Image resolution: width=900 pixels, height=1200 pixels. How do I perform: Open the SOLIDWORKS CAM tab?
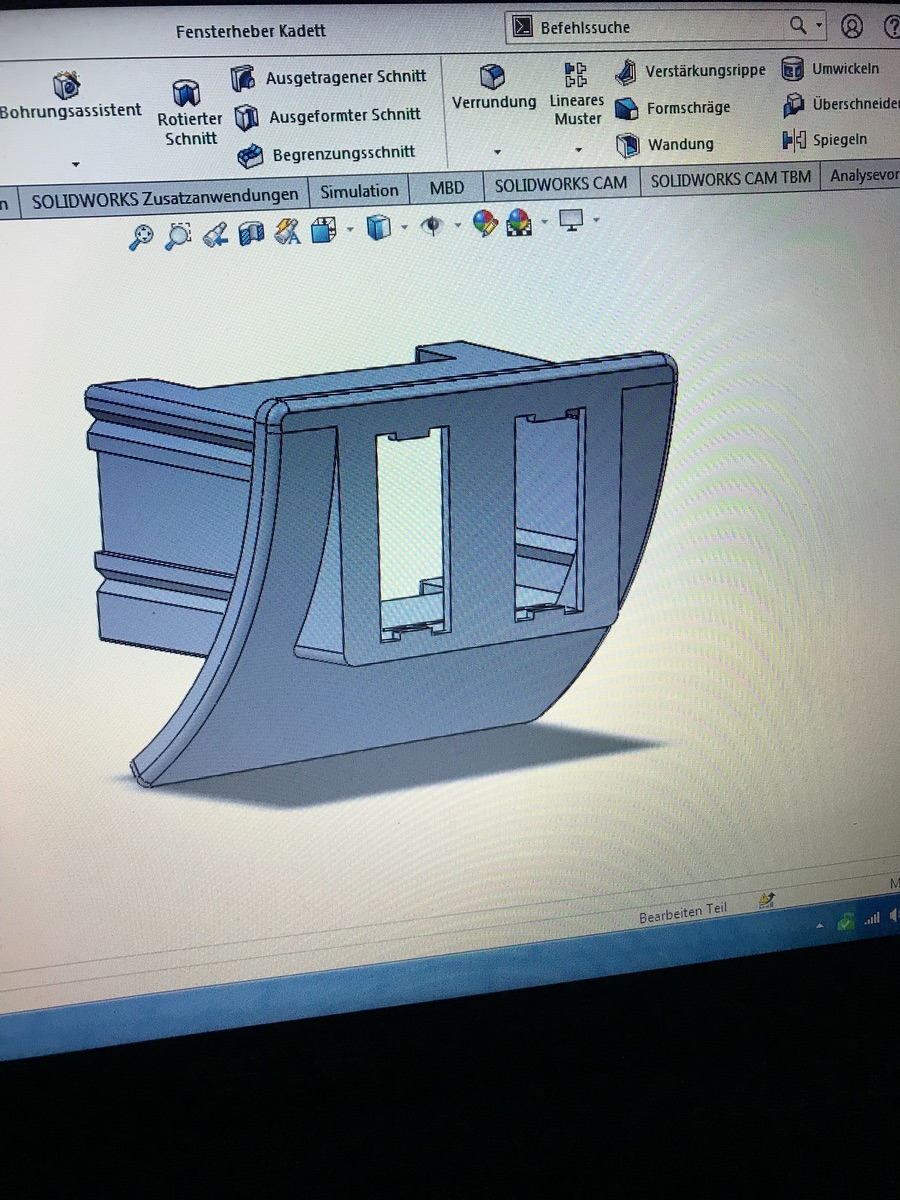click(561, 183)
